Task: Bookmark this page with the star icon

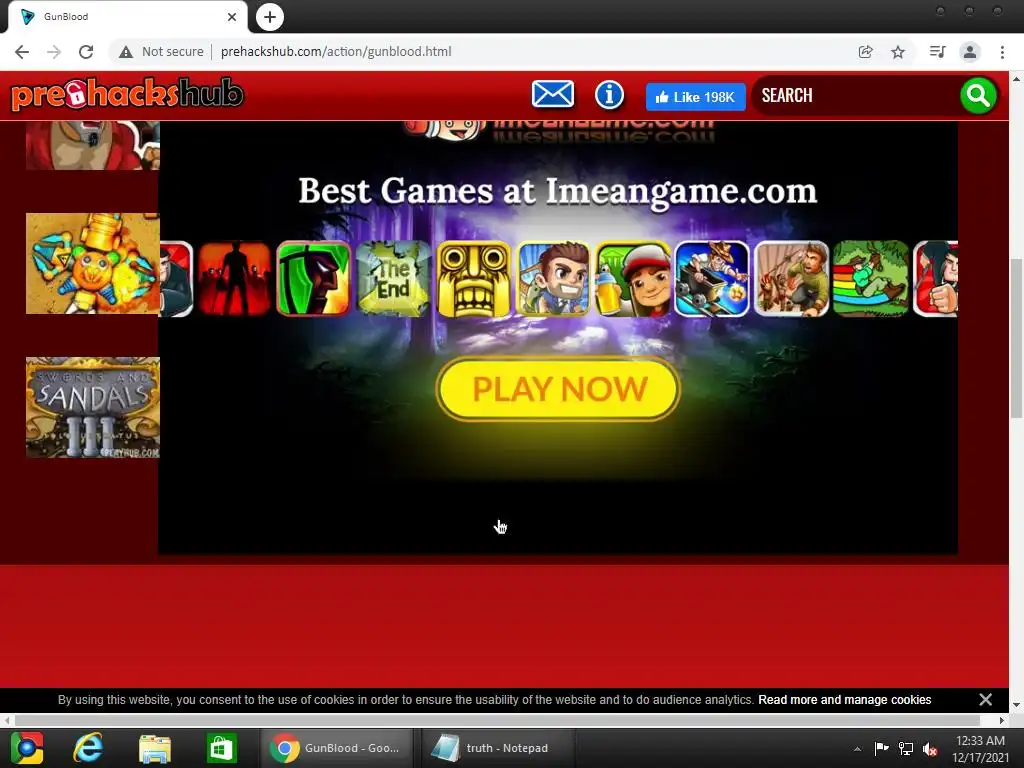Action: coord(898,52)
